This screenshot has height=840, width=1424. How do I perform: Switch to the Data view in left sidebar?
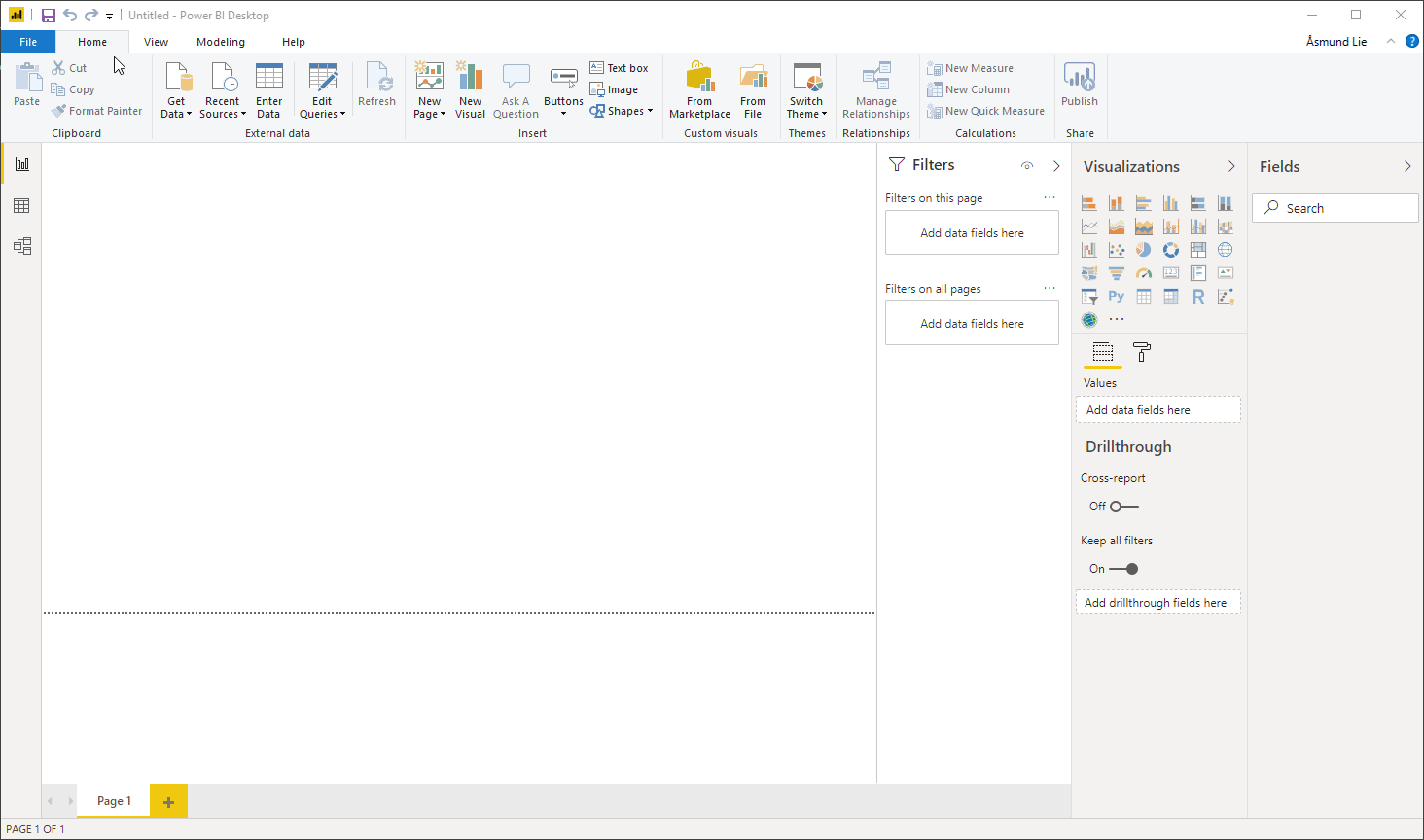pos(21,206)
